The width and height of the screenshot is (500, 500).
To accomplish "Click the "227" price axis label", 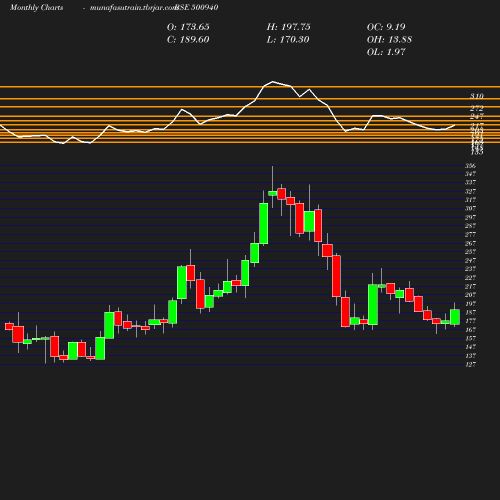I will click(x=470, y=277).
